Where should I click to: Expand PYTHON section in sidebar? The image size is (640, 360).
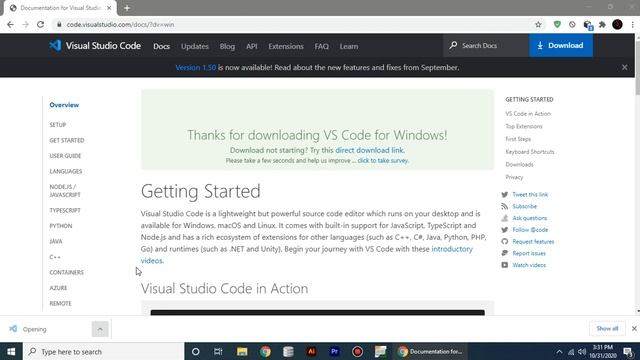tap(61, 226)
